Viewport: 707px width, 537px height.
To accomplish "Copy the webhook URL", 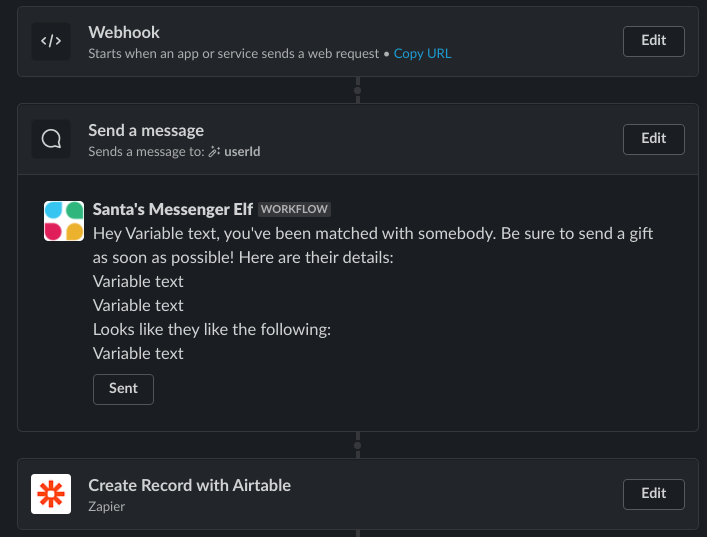I will tap(422, 53).
